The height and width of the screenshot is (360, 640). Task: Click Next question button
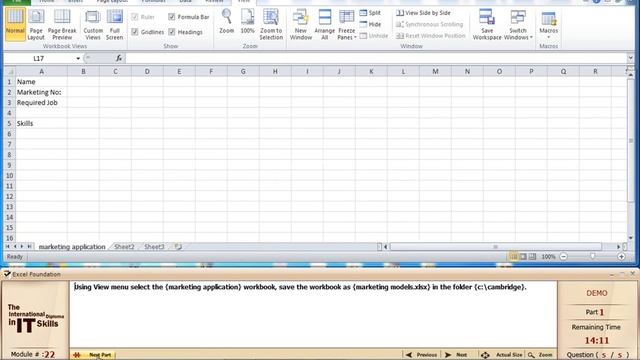pyautogui.click(x=456, y=355)
